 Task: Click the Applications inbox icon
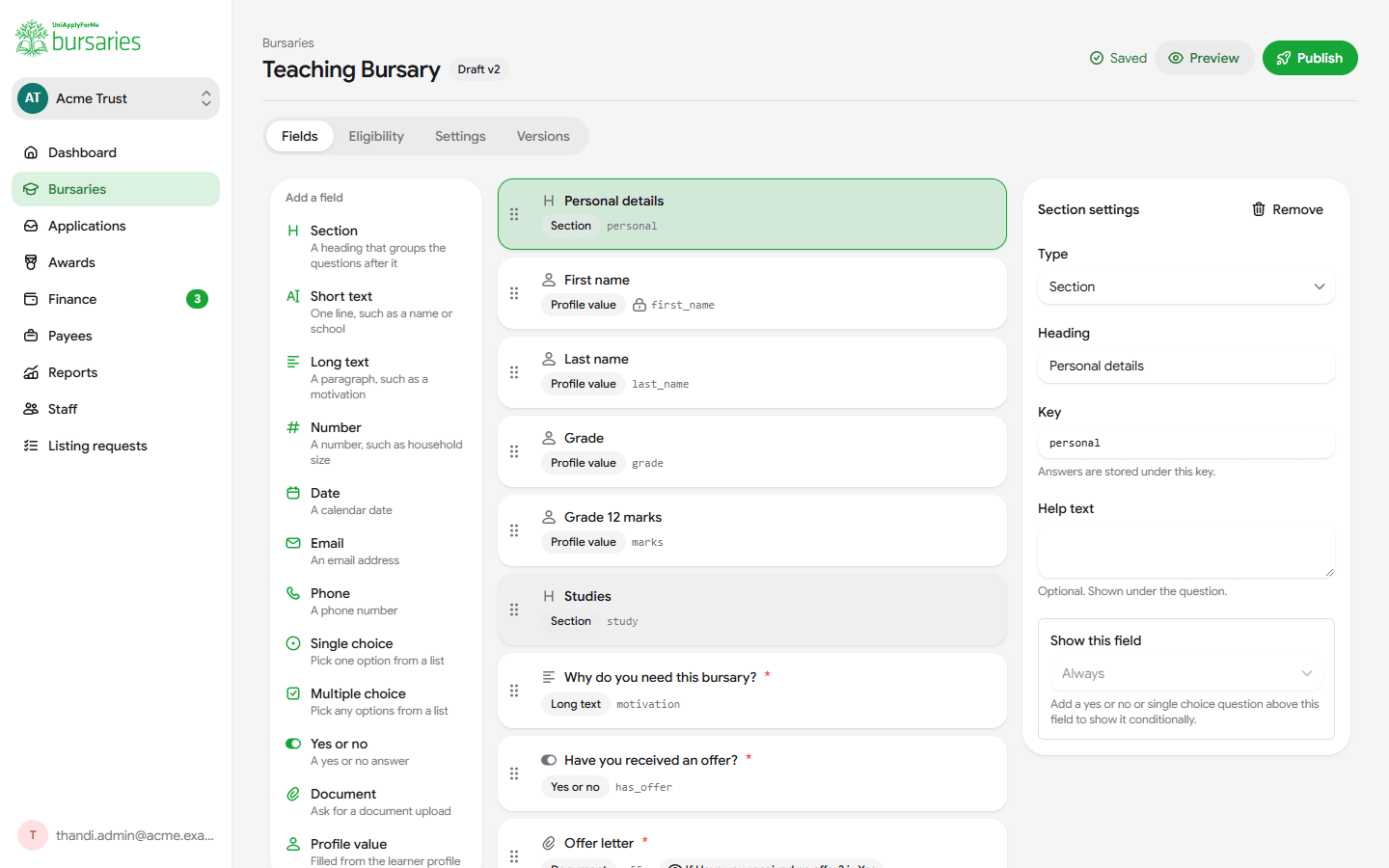(x=31, y=226)
